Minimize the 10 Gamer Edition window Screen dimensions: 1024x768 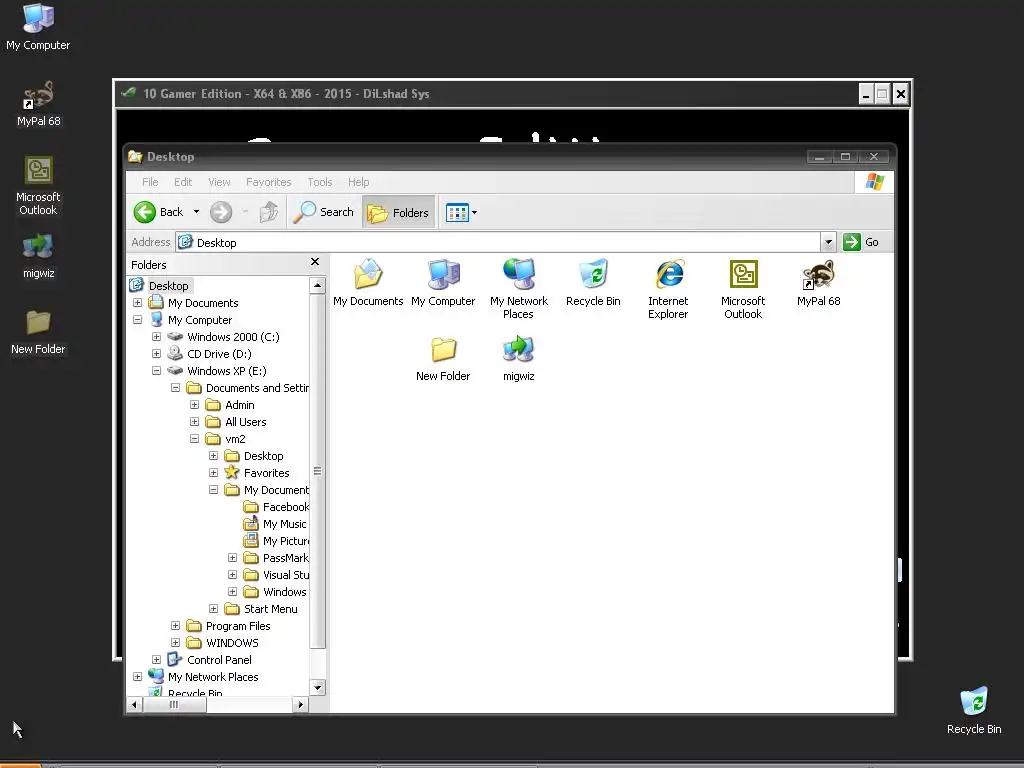click(x=866, y=94)
